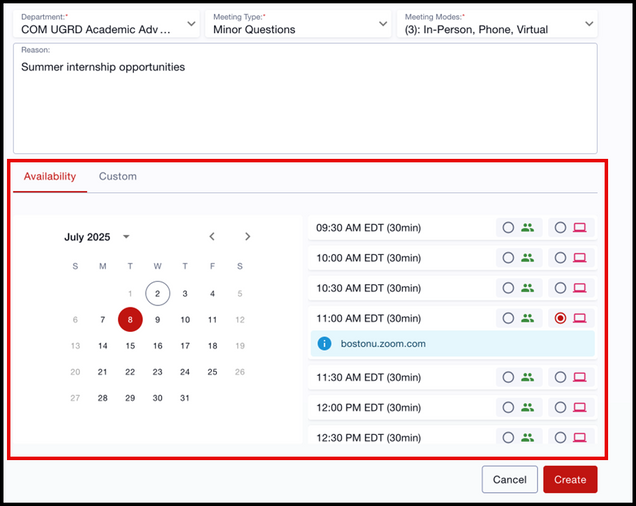Select virtual radio for 10:00 AM slot
This screenshot has height=506, width=636.
coord(561,258)
